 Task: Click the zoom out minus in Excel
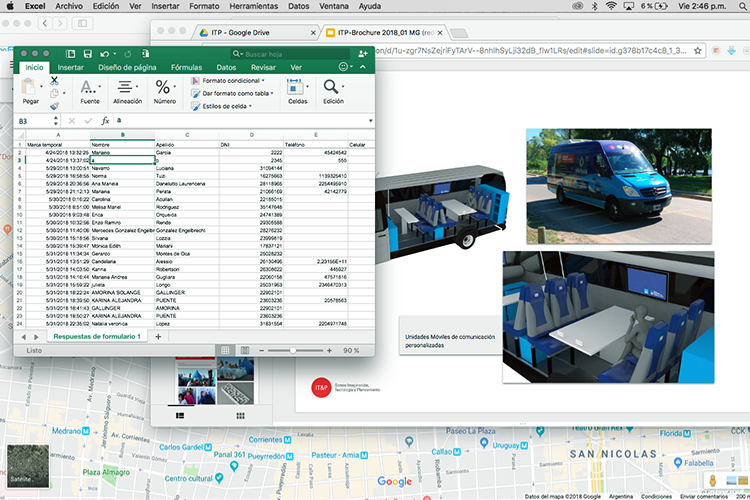coord(262,351)
